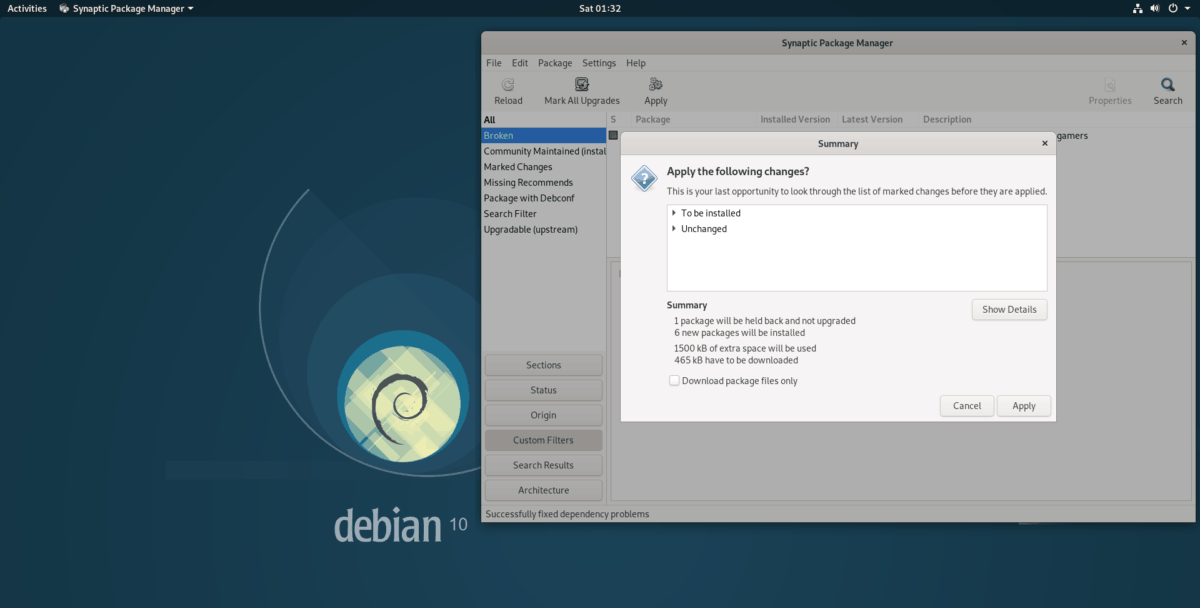Click the Mark All Upgrades icon
This screenshot has width=1200, height=608.
click(581, 85)
